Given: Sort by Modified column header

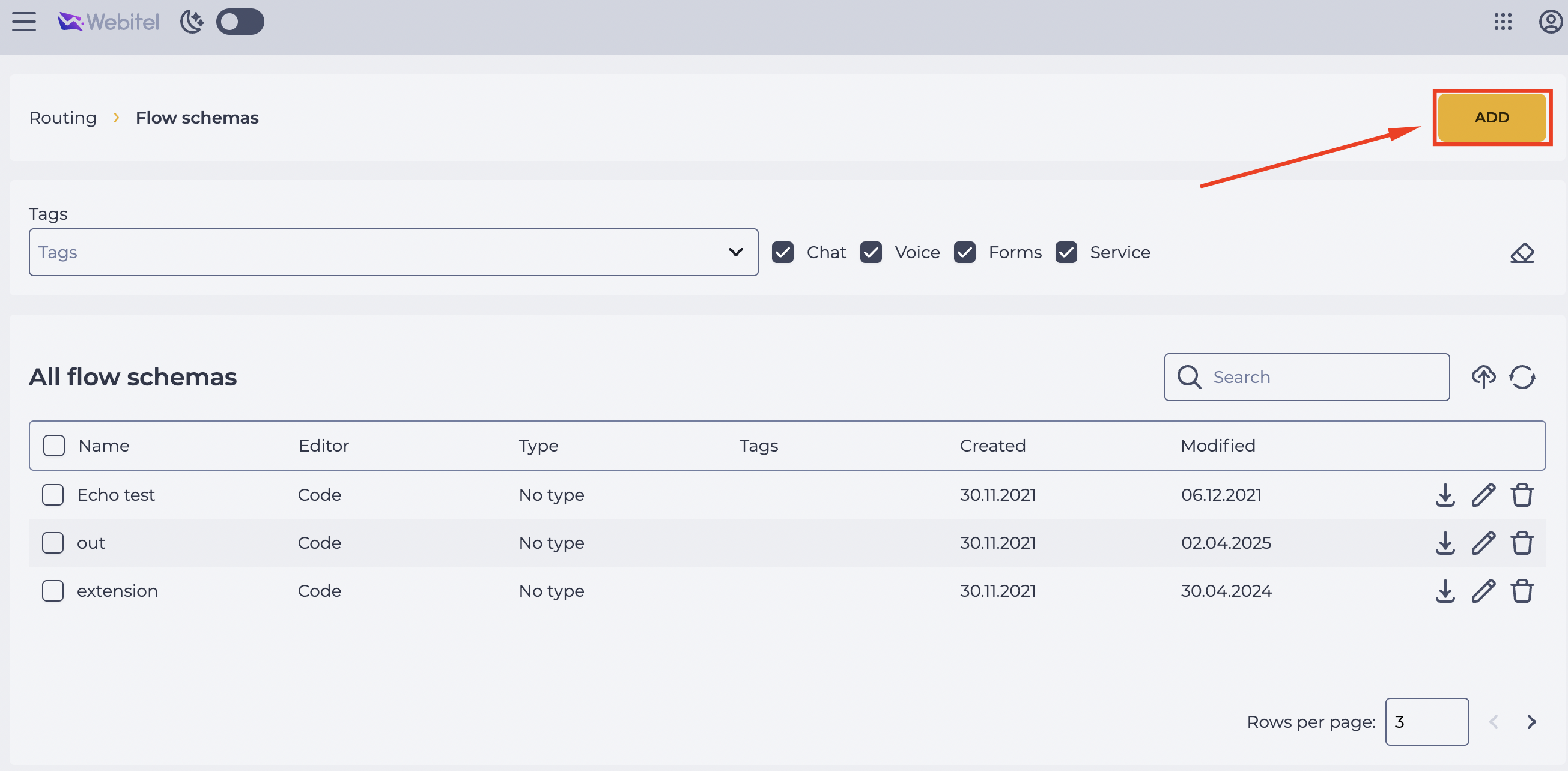Looking at the screenshot, I should tap(1218, 446).
